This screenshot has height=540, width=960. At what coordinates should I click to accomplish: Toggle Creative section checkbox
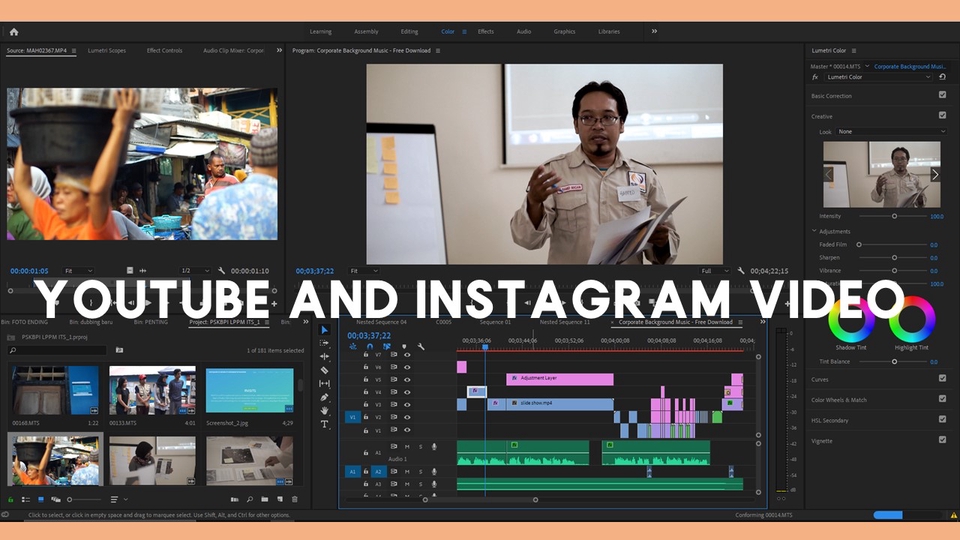(x=942, y=115)
